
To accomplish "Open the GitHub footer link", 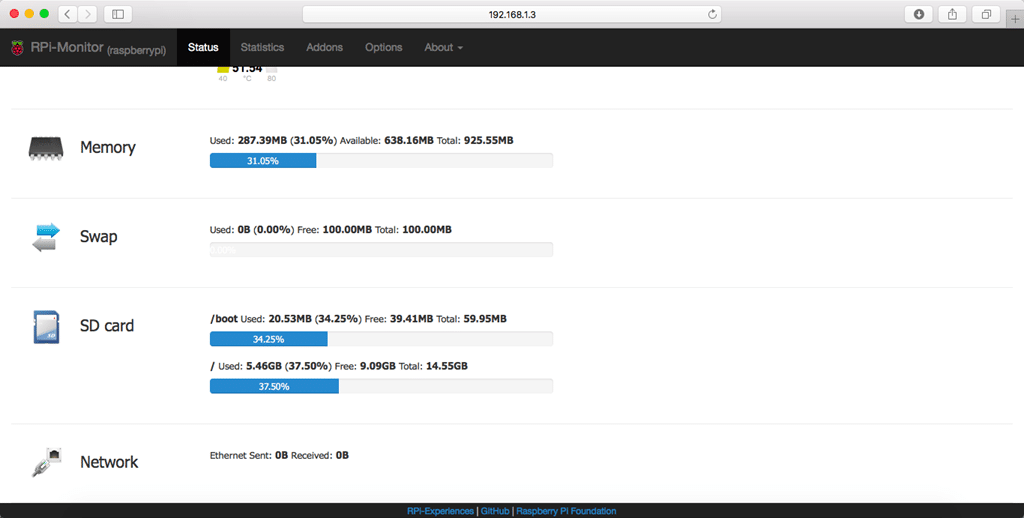I will tap(495, 511).
